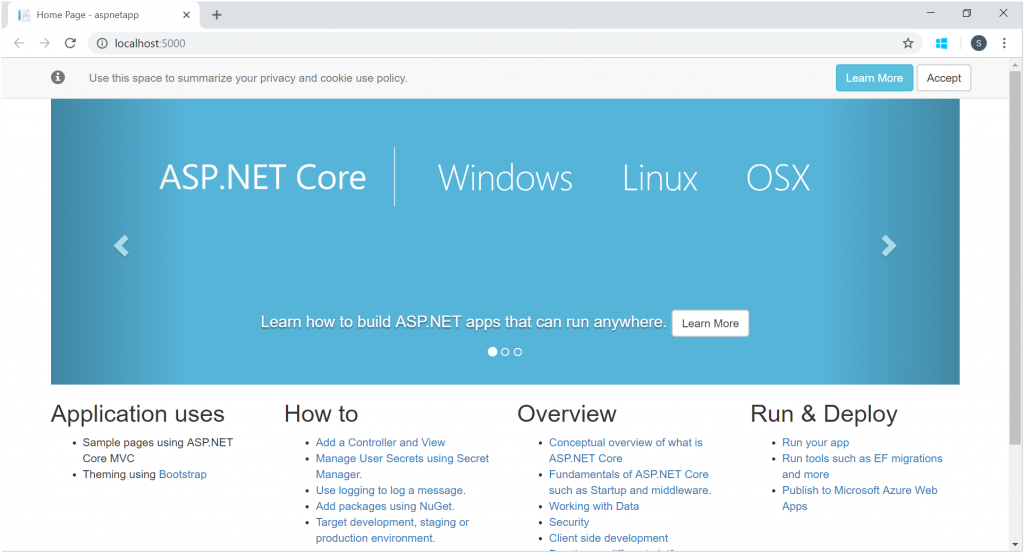Viewport: 1024px width, 553px height.
Task: Bookmark this page with the star icon
Action: [908, 43]
